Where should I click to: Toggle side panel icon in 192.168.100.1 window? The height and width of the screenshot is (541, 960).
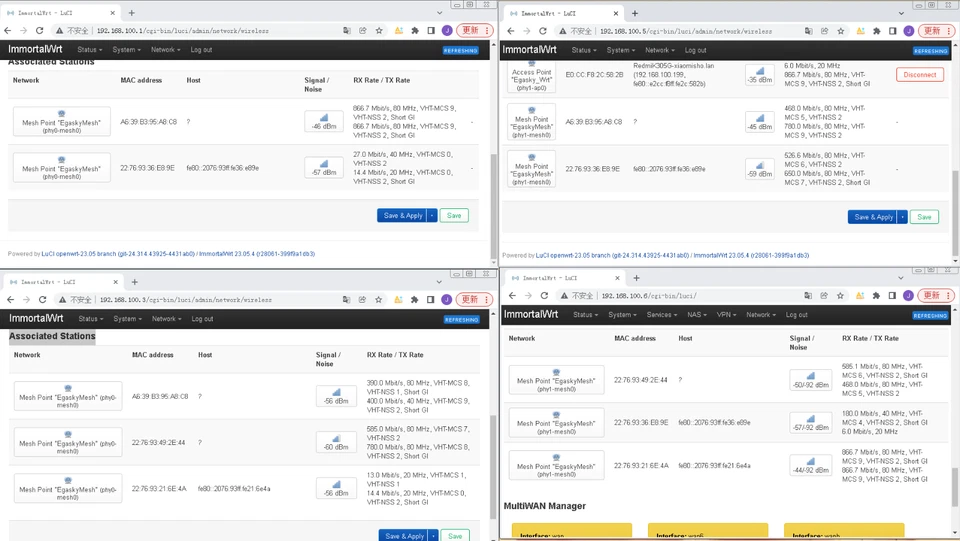[x=431, y=31]
